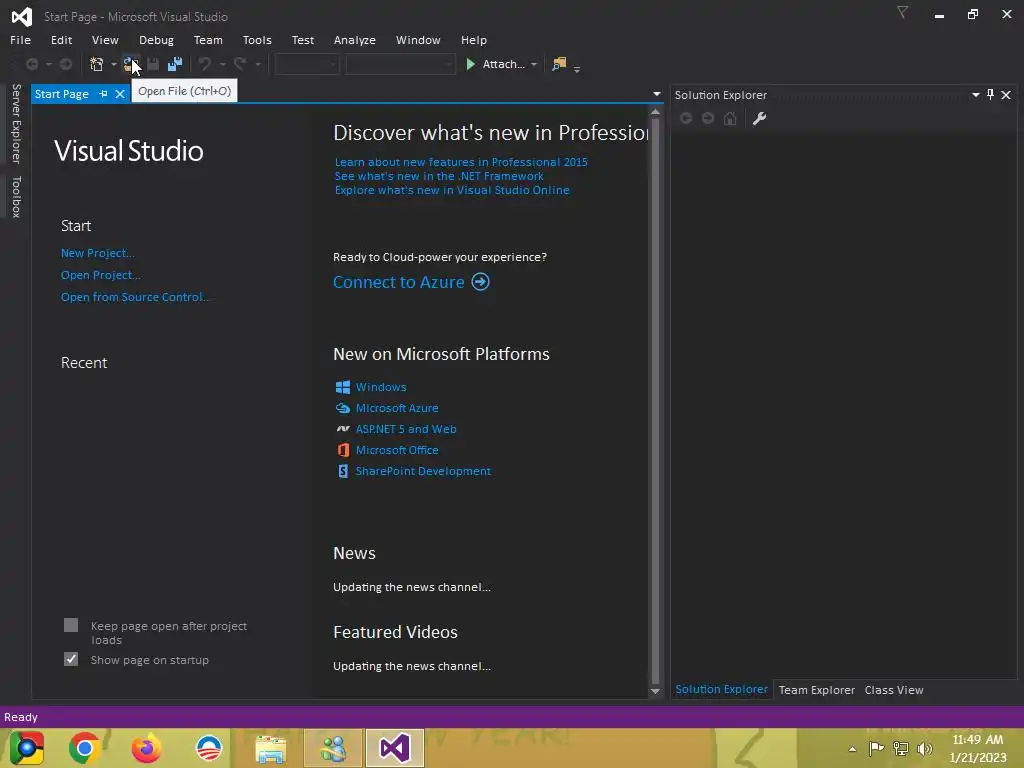Click the network icon in system tray
Screen dimensions: 1024x768
tap(901, 748)
